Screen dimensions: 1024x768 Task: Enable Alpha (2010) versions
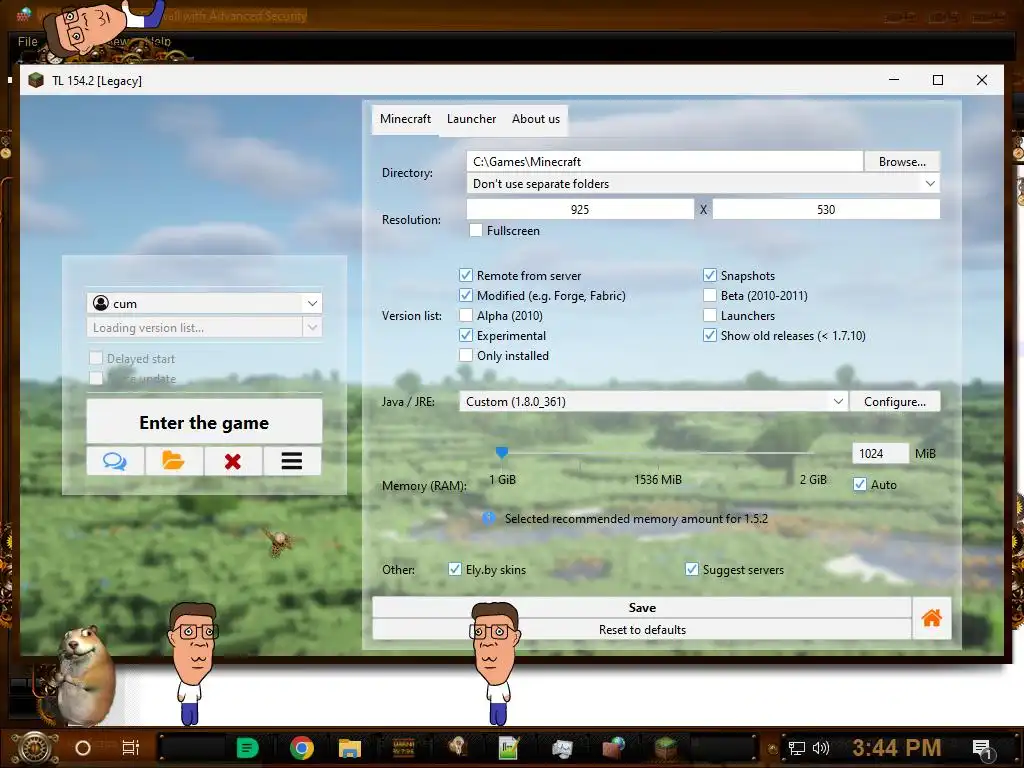[x=466, y=315]
